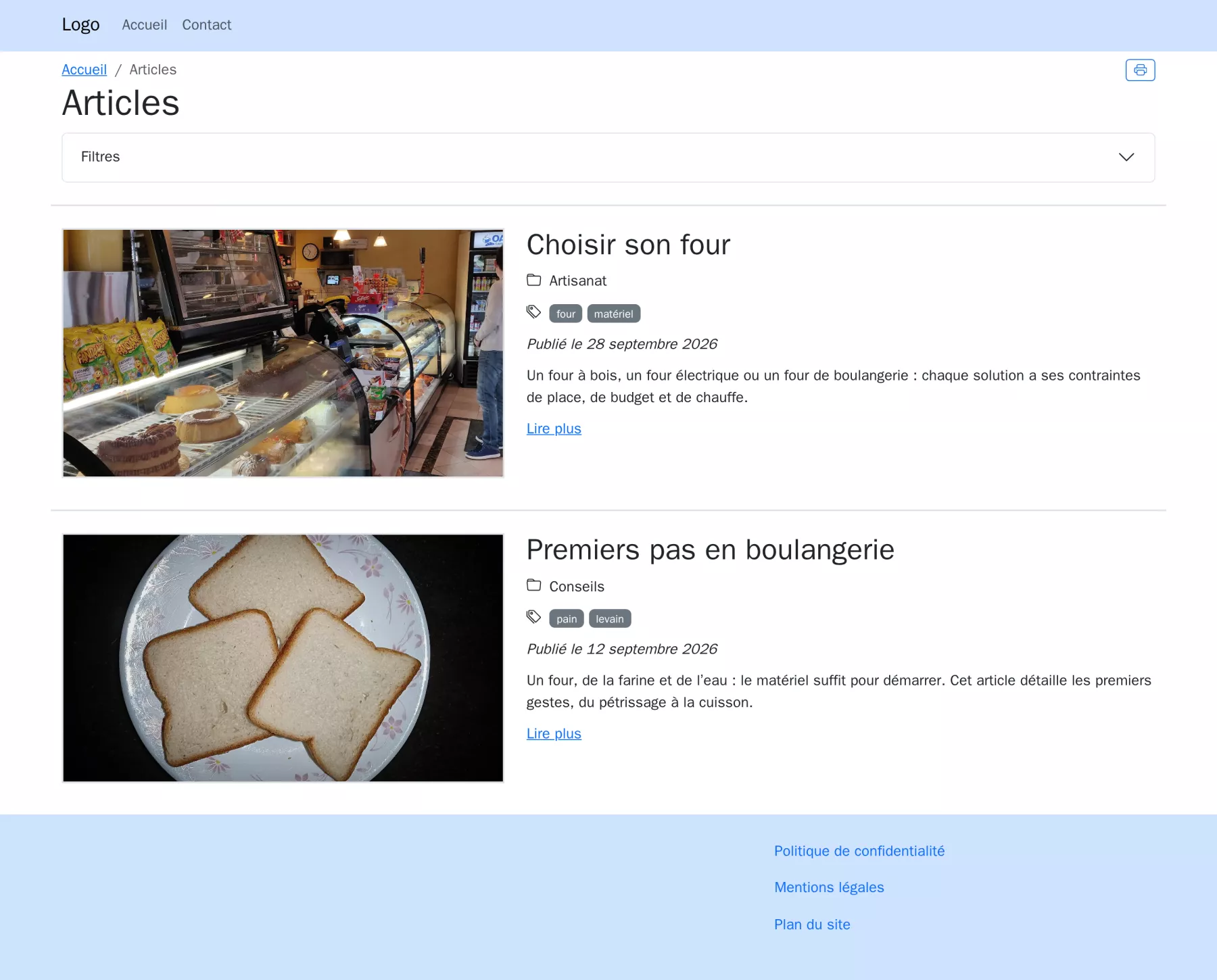Viewport: 1217px width, 980px height.
Task: Open Contact in the navbar
Action: (207, 25)
